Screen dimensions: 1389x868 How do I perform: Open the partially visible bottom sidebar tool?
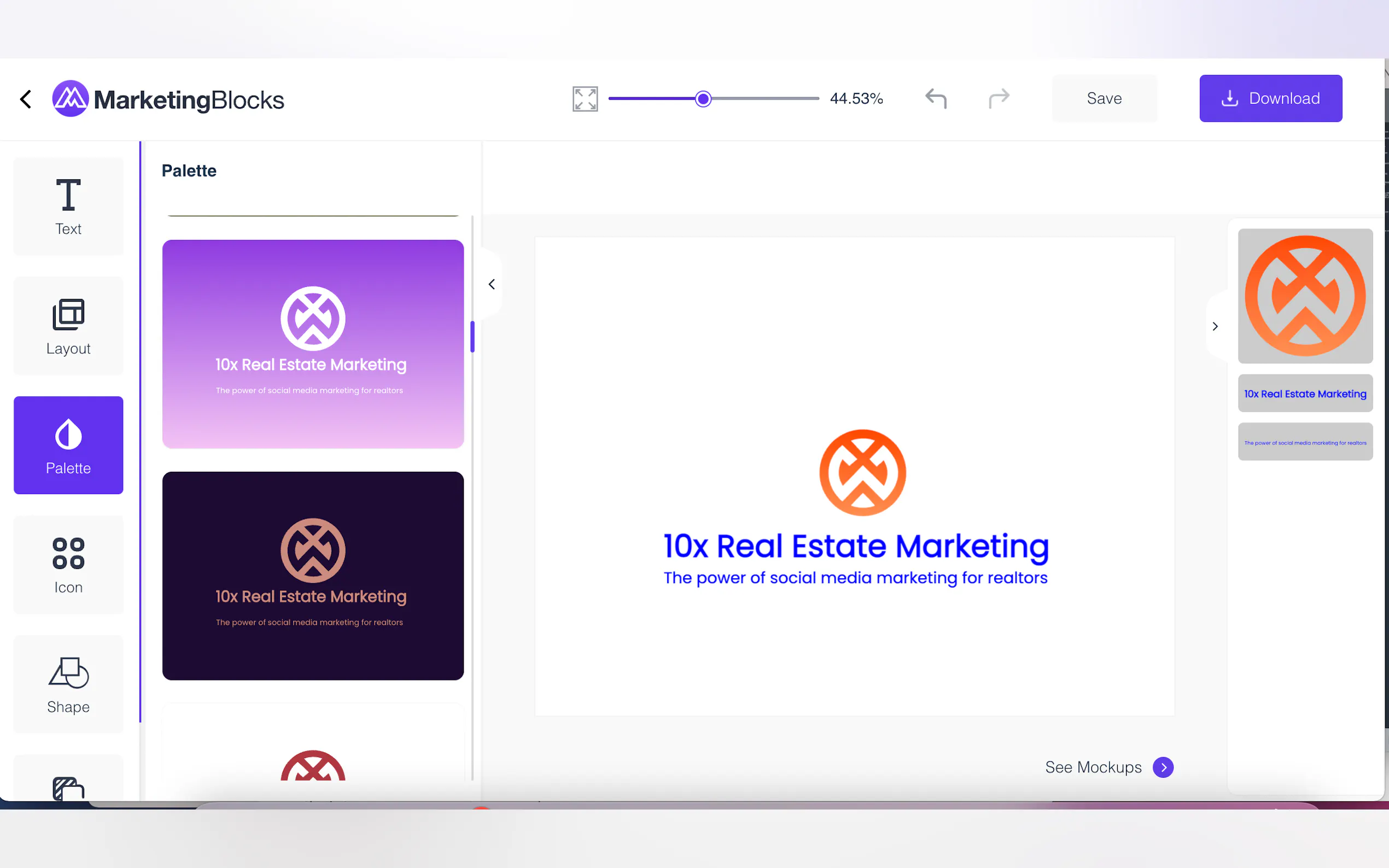click(x=68, y=787)
